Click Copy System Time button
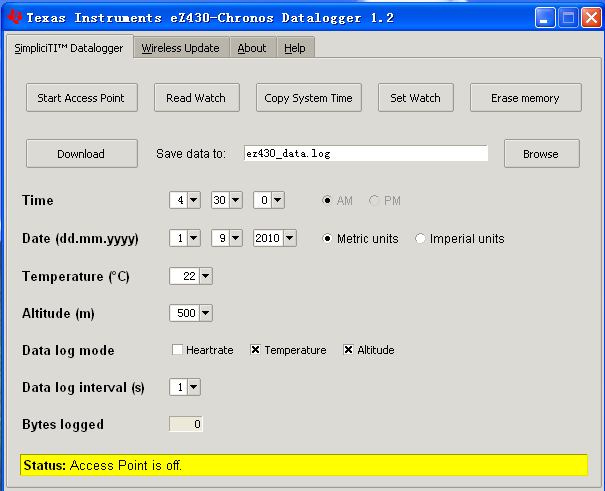Image resolution: width=605 pixels, height=491 pixels. pyautogui.click(x=308, y=98)
